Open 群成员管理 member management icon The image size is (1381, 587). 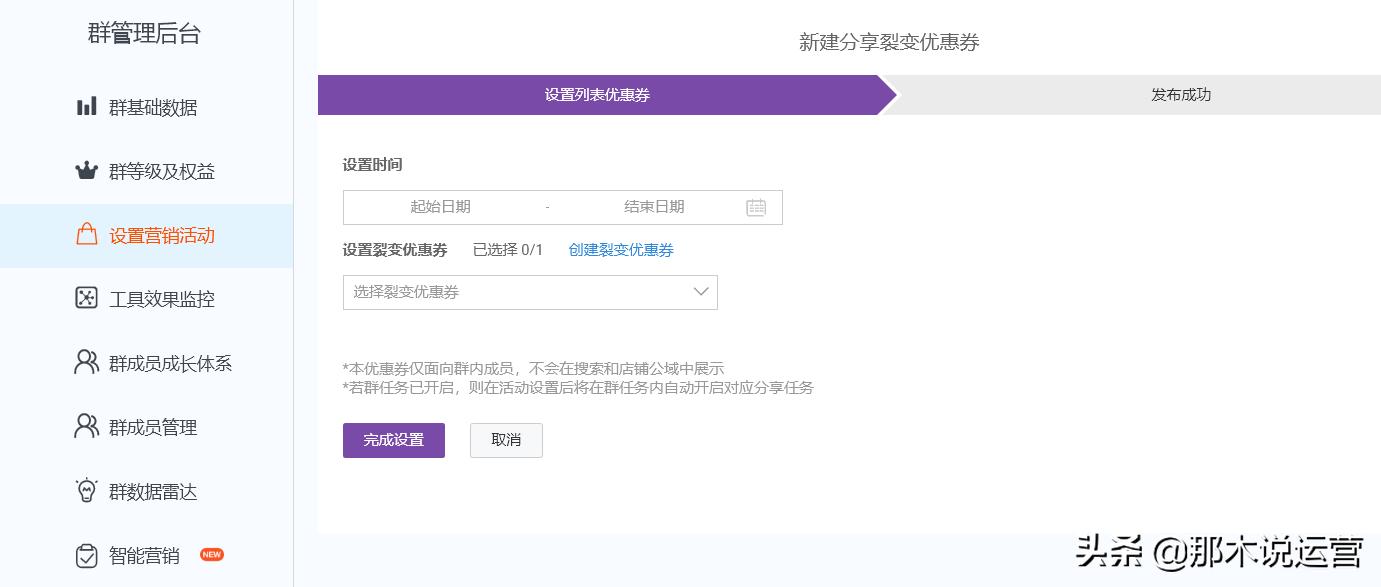pos(86,426)
